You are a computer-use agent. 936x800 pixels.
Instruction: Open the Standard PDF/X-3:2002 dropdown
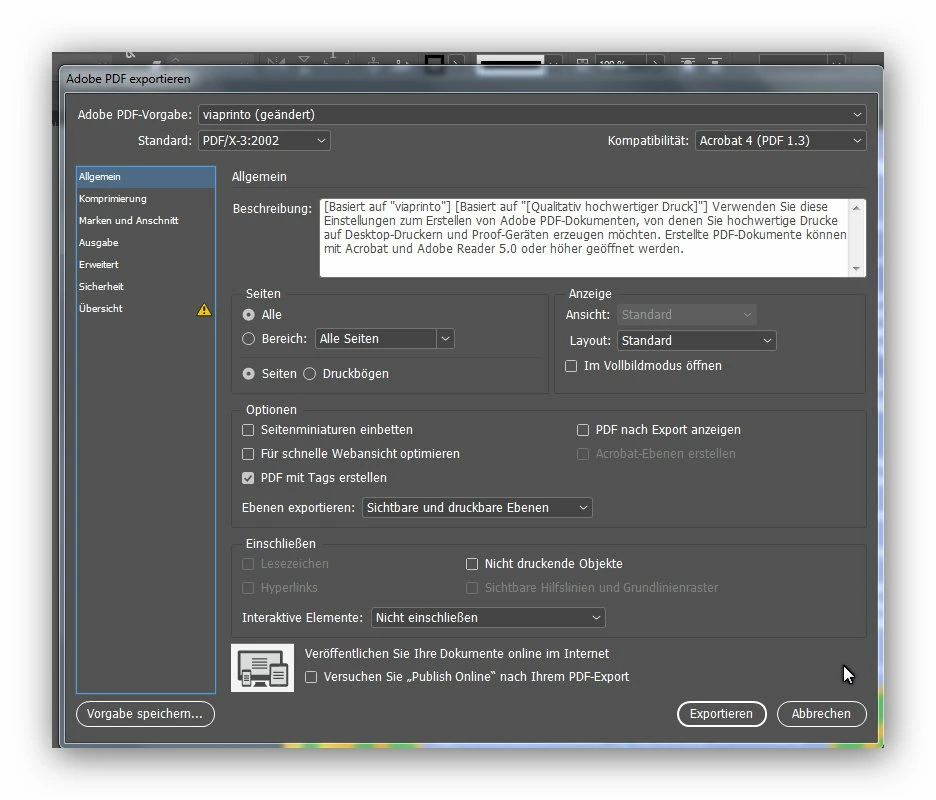tap(264, 141)
